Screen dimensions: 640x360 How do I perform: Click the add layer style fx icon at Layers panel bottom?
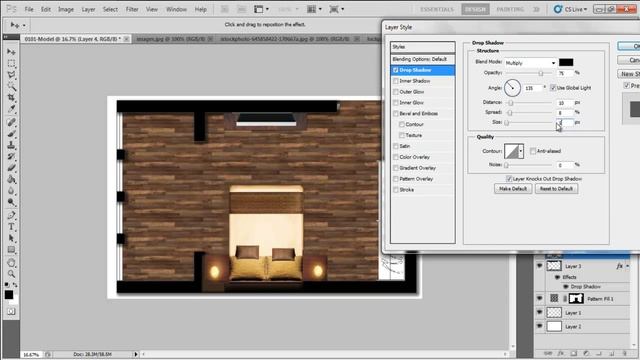click(561, 353)
